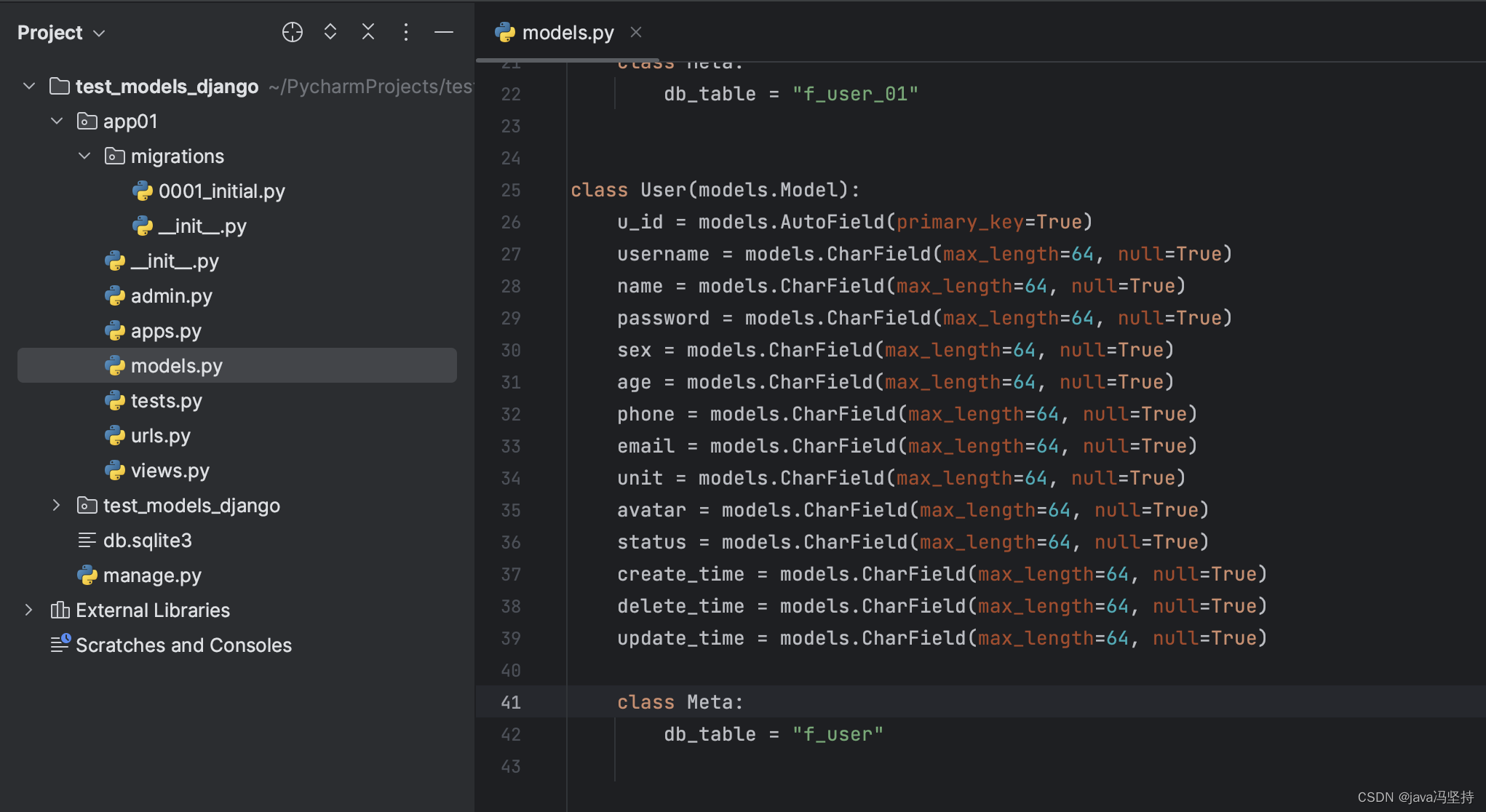
Task: Click the Collapse All icon in Project panel
Action: pos(368,32)
